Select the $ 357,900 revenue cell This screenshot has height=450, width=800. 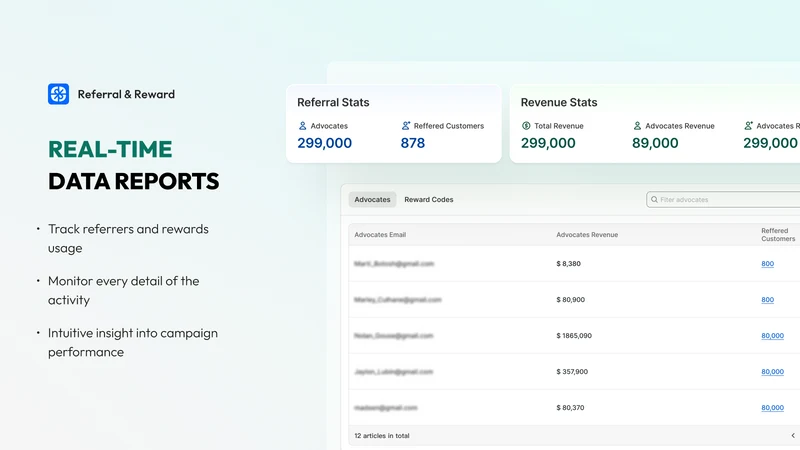[572, 371]
